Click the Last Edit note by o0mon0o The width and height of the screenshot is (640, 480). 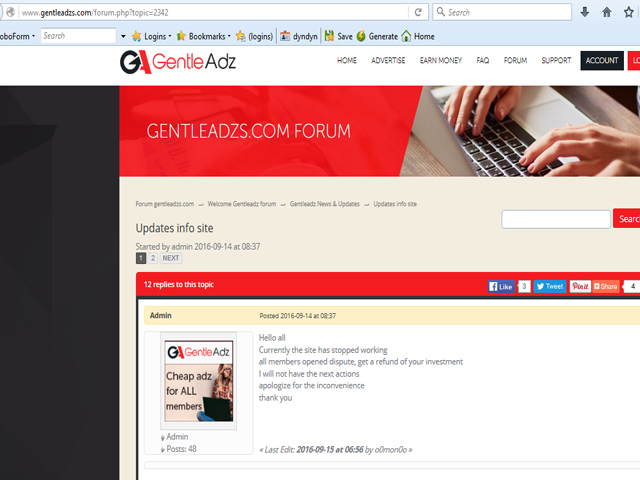(x=336, y=450)
